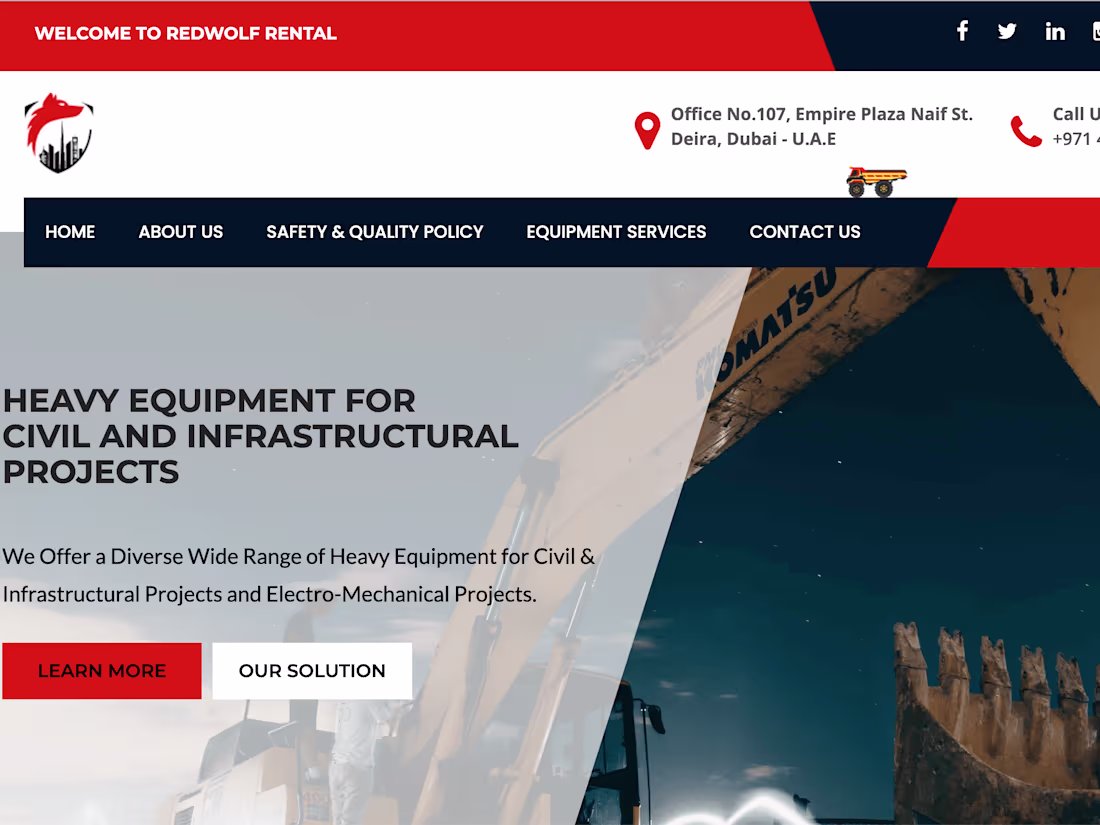Click the red location pin icon

pos(647,128)
